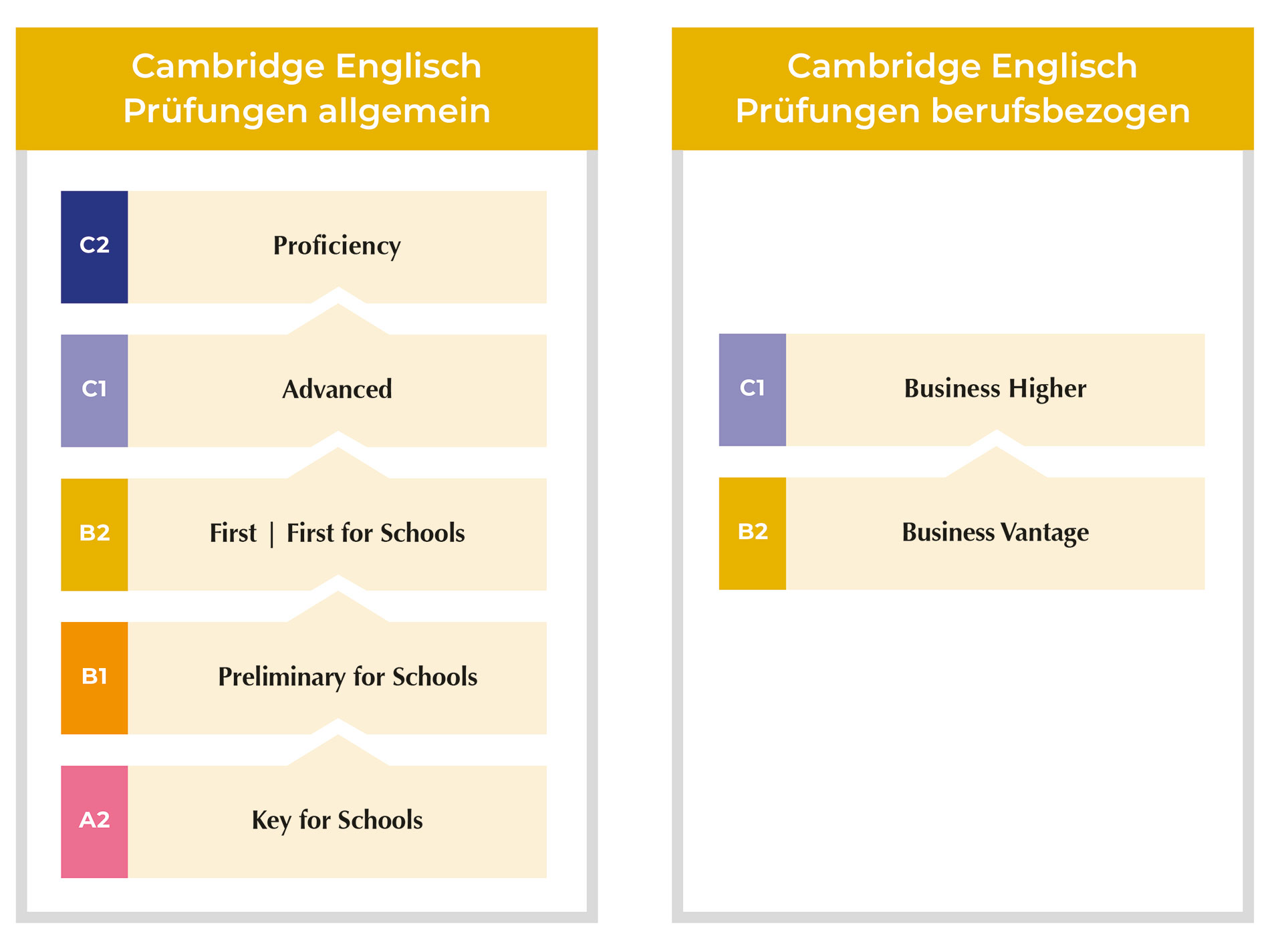Image resolution: width=1270 pixels, height=952 pixels.
Task: Click 'Cambridge Englisch Prüfungen berufsbezogen' header
Action: click(x=963, y=89)
